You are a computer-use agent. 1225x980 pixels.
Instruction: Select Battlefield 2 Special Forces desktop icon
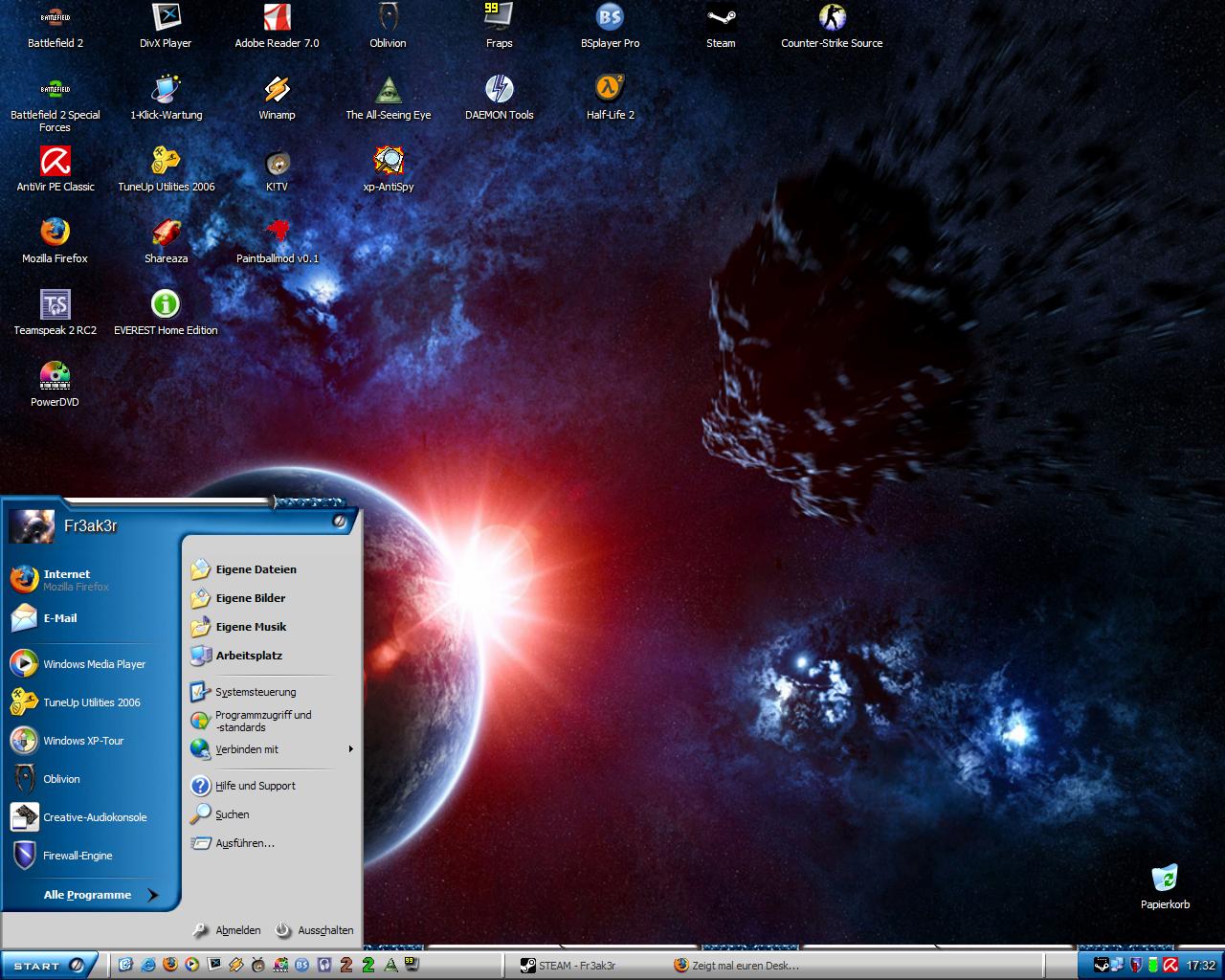point(56,103)
